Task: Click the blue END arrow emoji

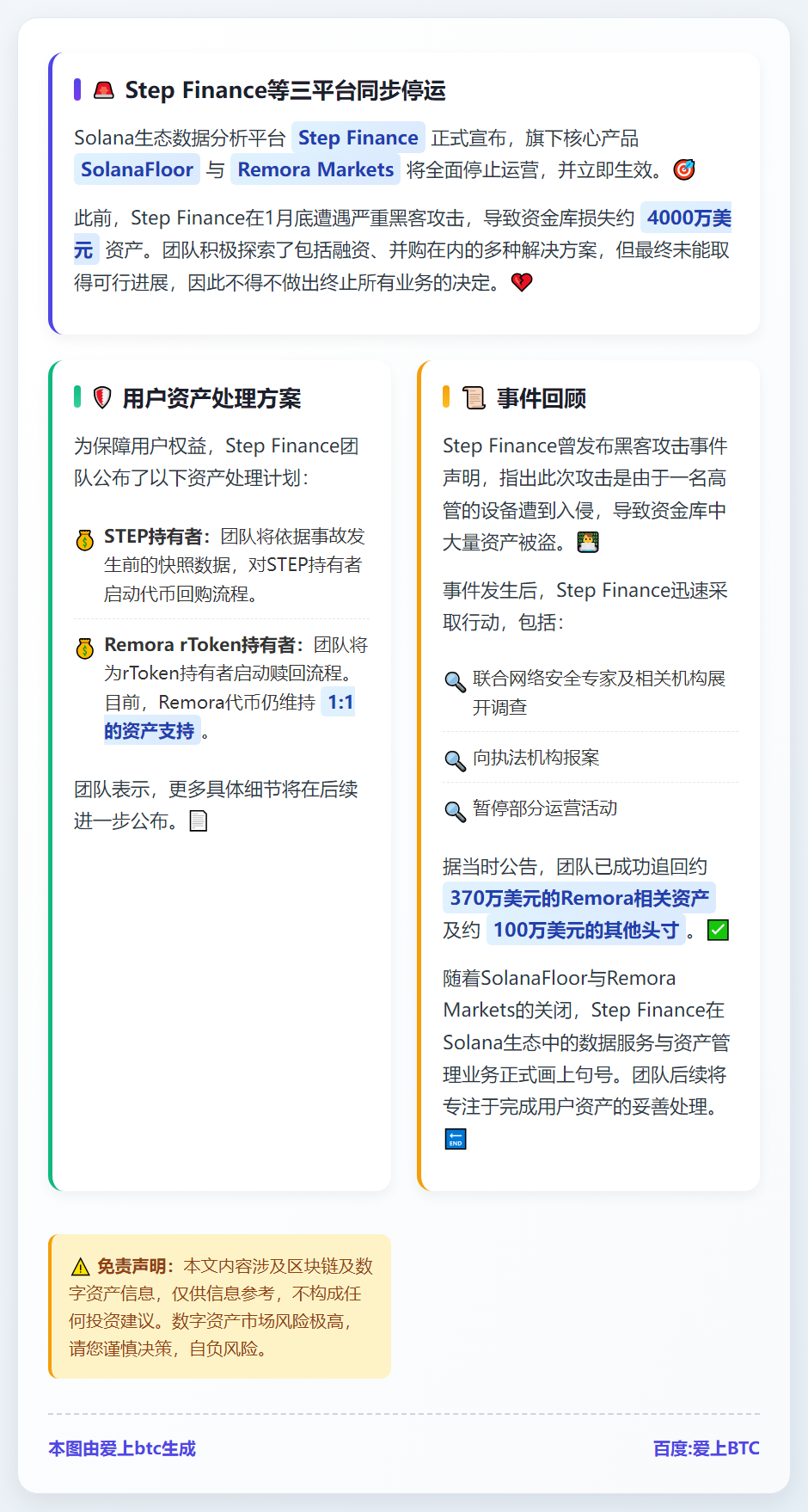Action: pos(456,1140)
